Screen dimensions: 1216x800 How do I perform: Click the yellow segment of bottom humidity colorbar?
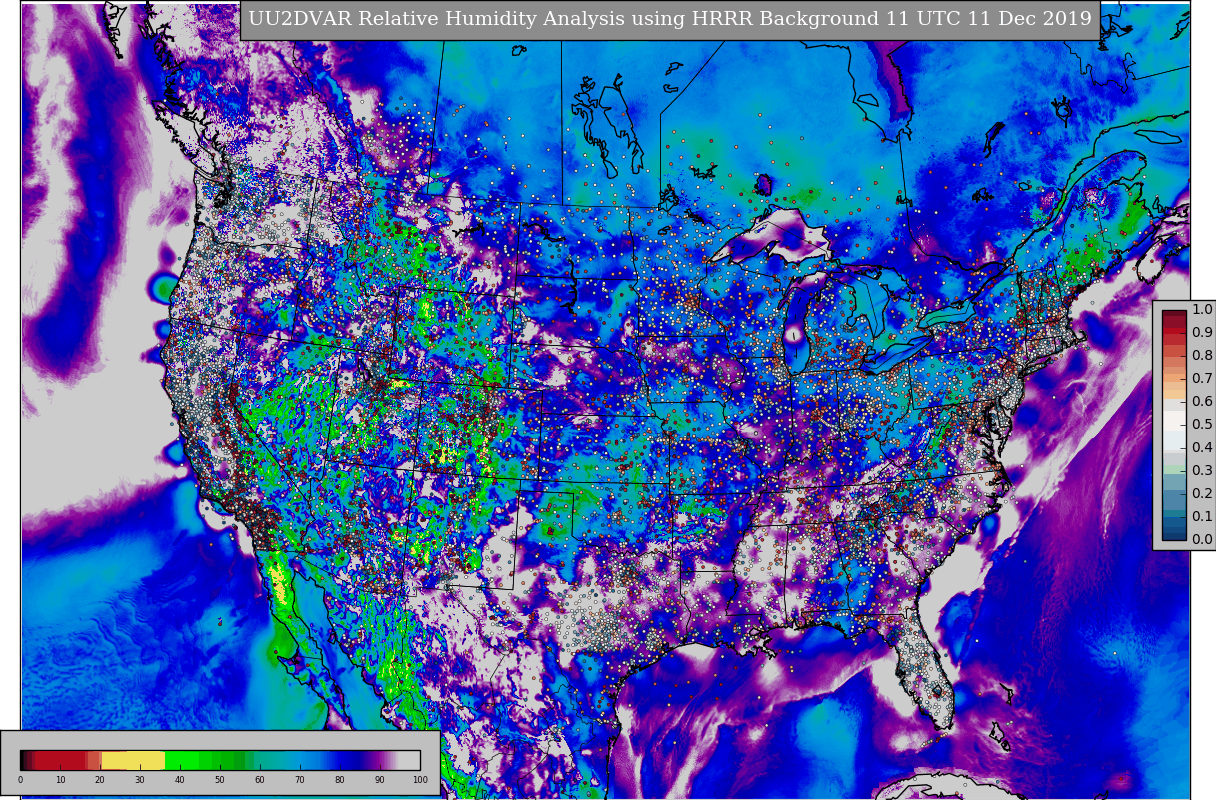point(133,760)
